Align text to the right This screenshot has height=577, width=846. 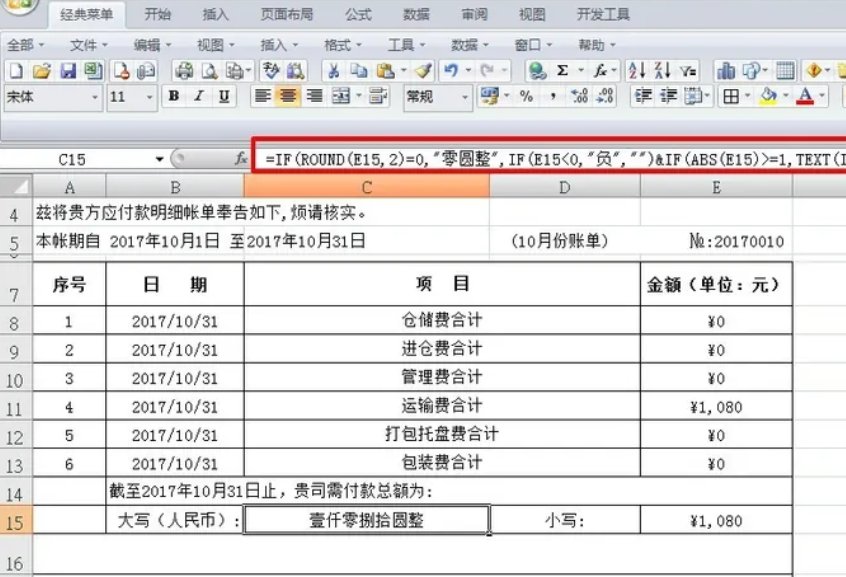[x=313, y=97]
